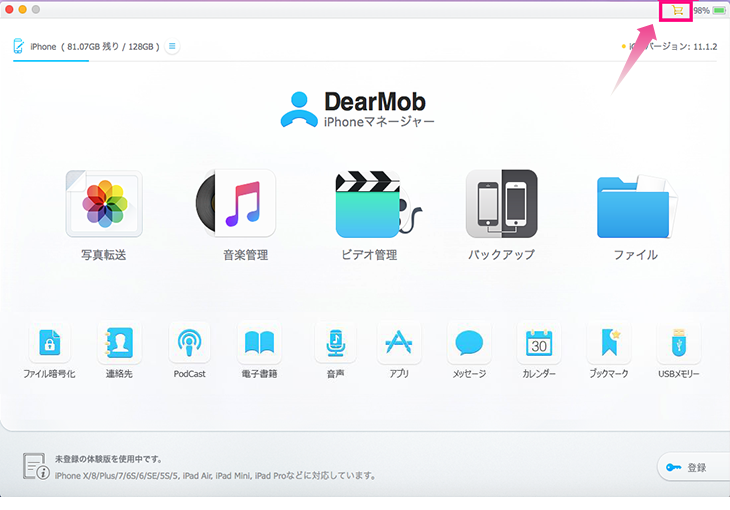
Task: Click the supported devices text line
Action: 215,476
